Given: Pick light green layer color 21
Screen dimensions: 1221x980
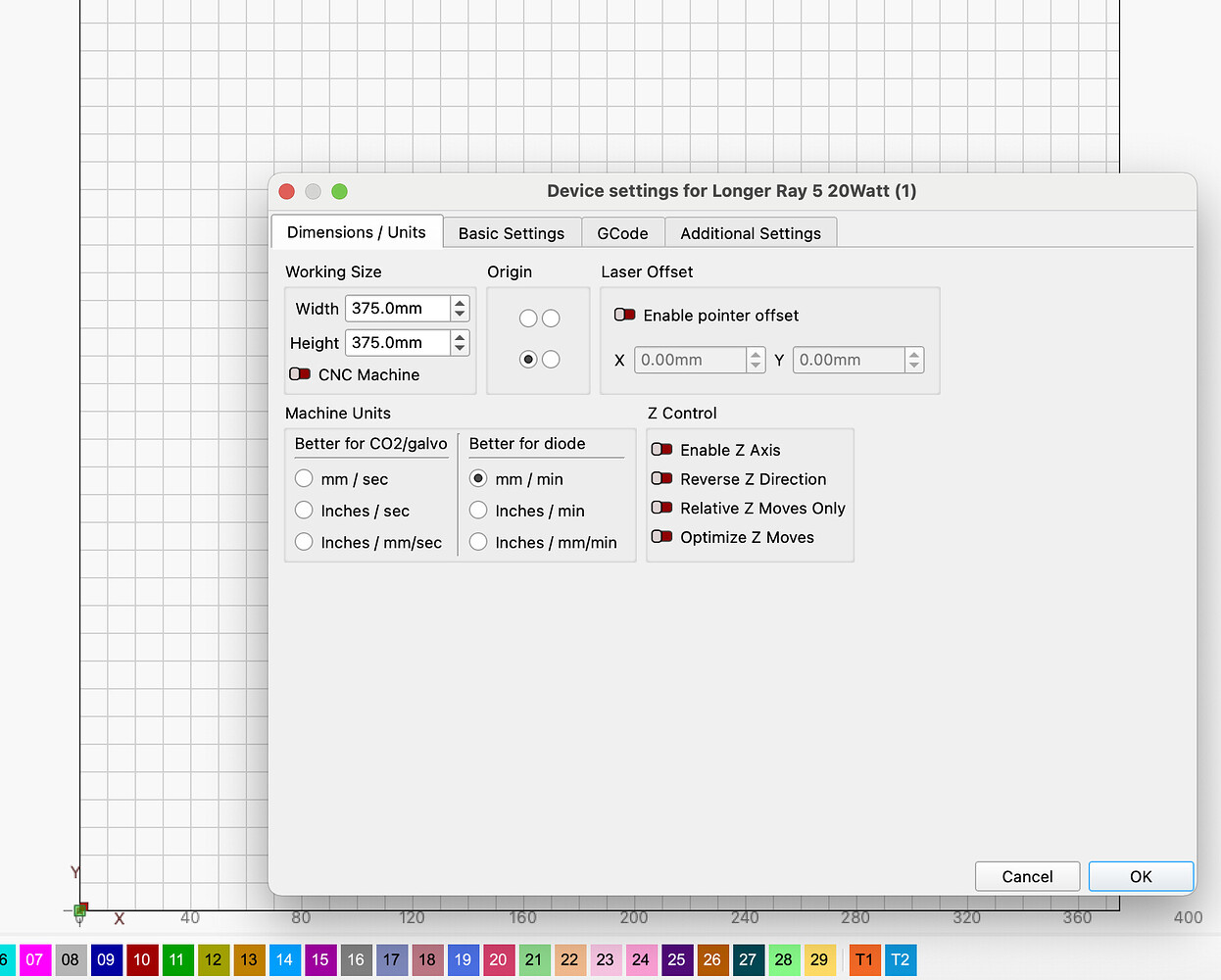Looking at the screenshot, I should pyautogui.click(x=534, y=959).
